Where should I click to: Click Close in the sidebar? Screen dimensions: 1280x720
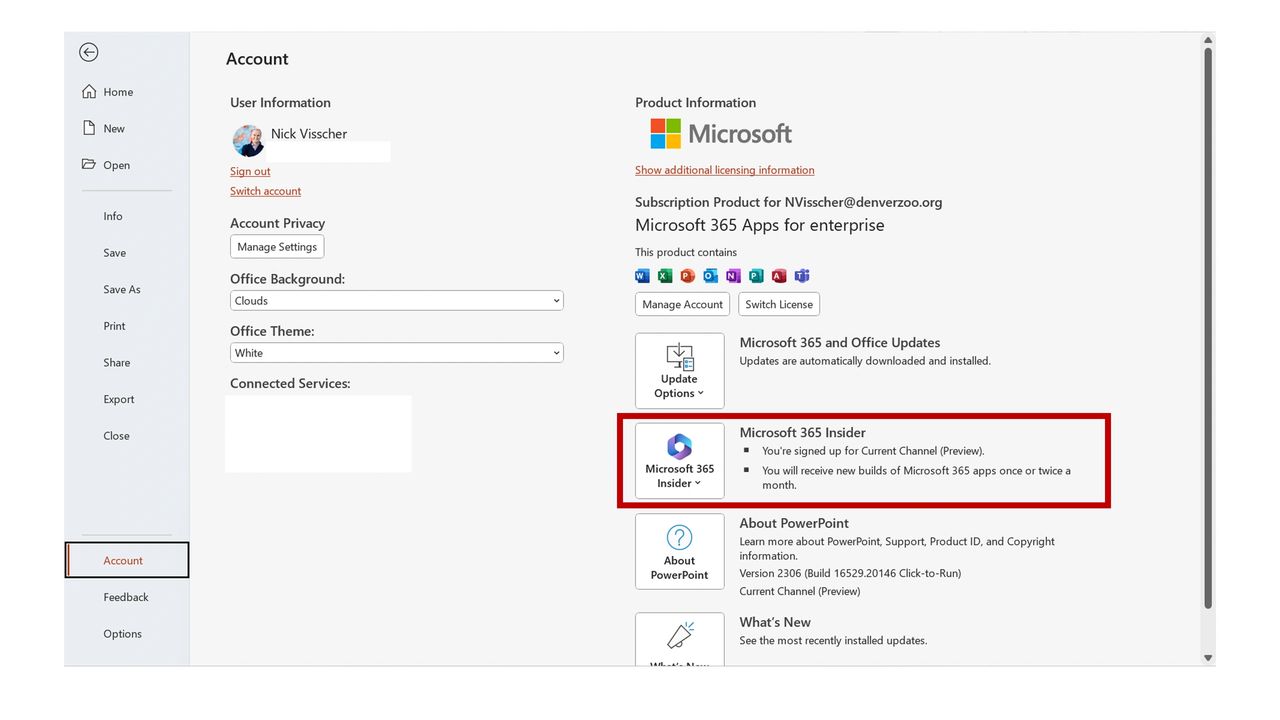pyautogui.click(x=116, y=436)
